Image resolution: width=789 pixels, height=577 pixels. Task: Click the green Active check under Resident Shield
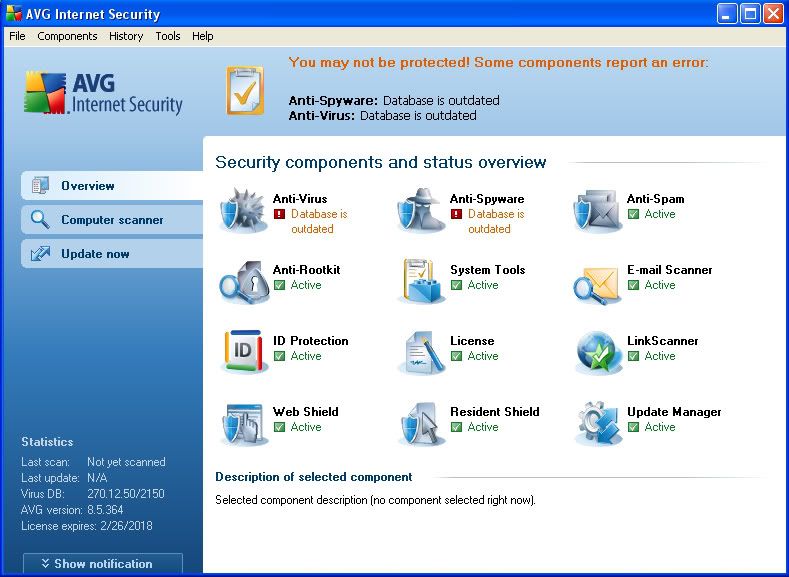456,427
